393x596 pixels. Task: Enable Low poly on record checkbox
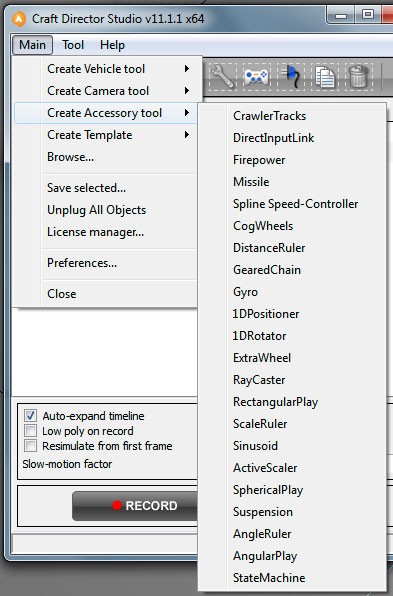click(30, 431)
